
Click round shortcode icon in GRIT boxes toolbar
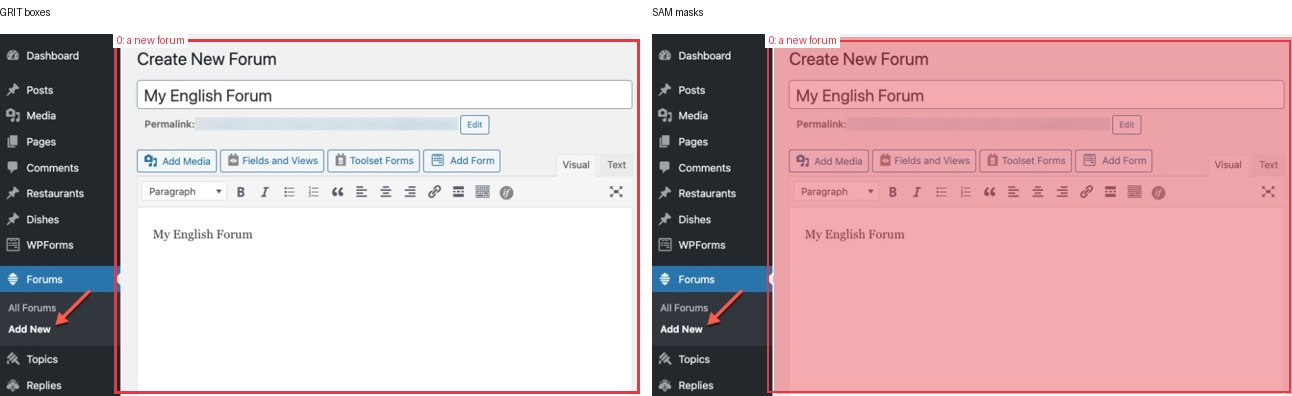pyautogui.click(x=506, y=192)
